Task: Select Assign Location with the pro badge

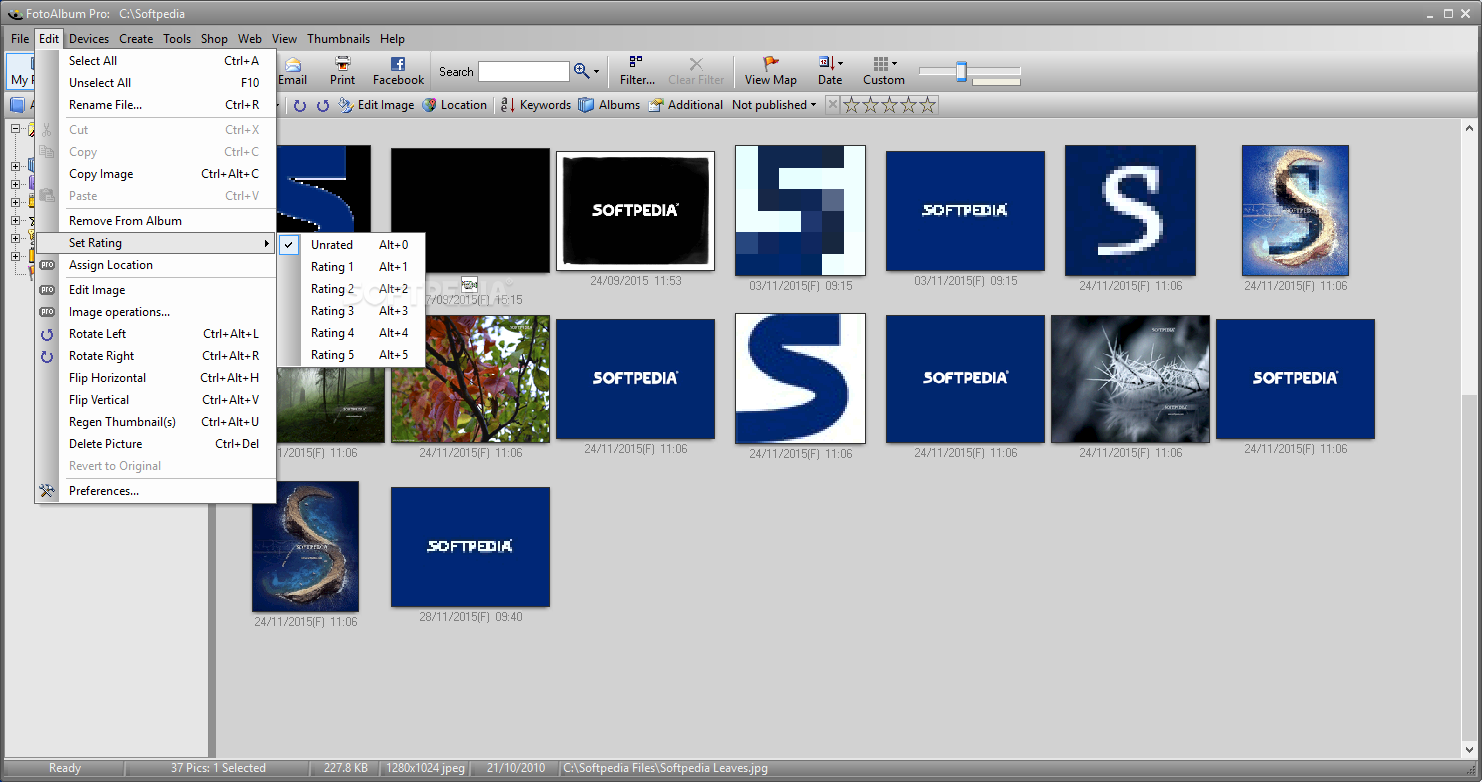Action: tap(155, 265)
